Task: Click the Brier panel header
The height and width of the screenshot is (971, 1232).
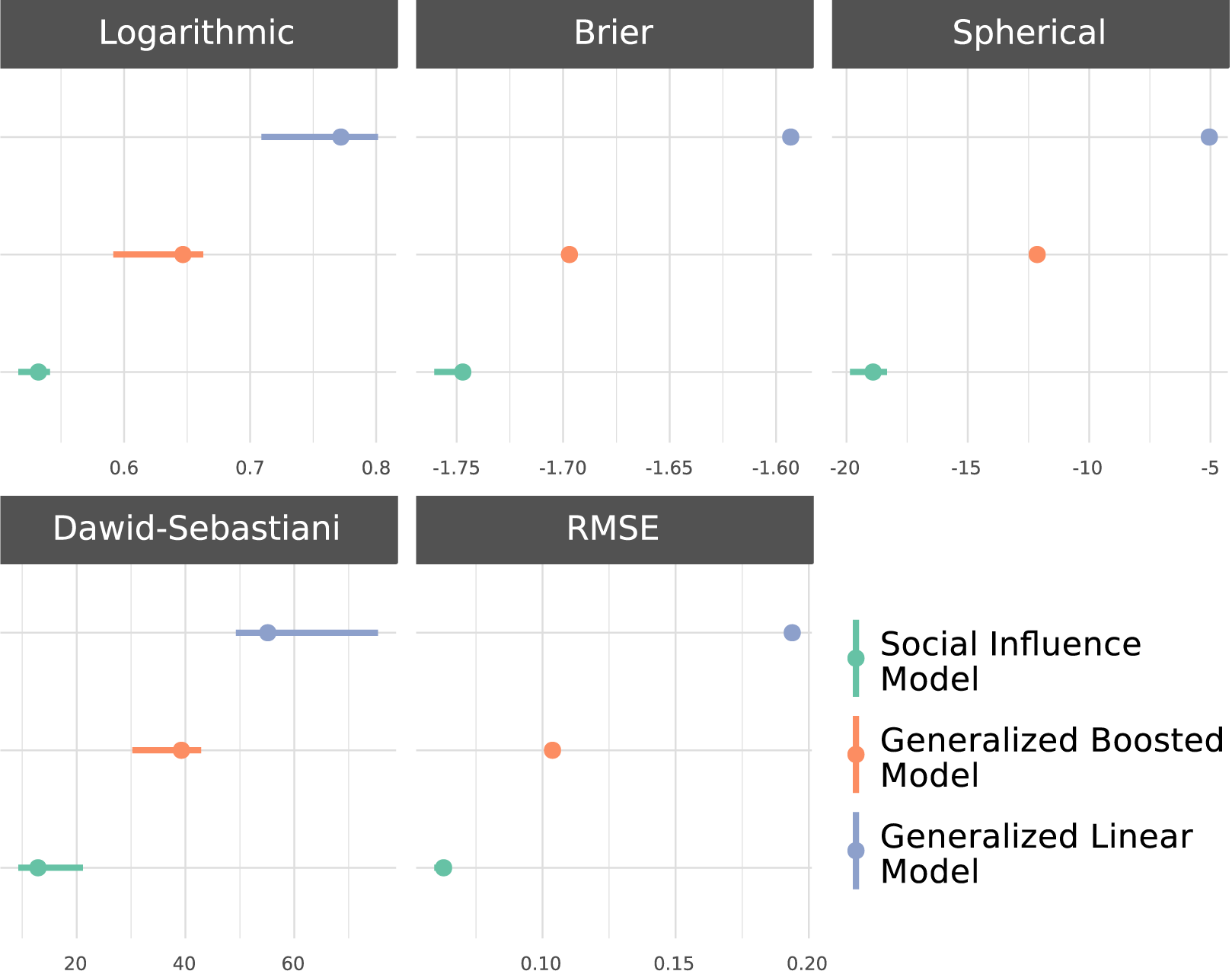Action: [614, 34]
